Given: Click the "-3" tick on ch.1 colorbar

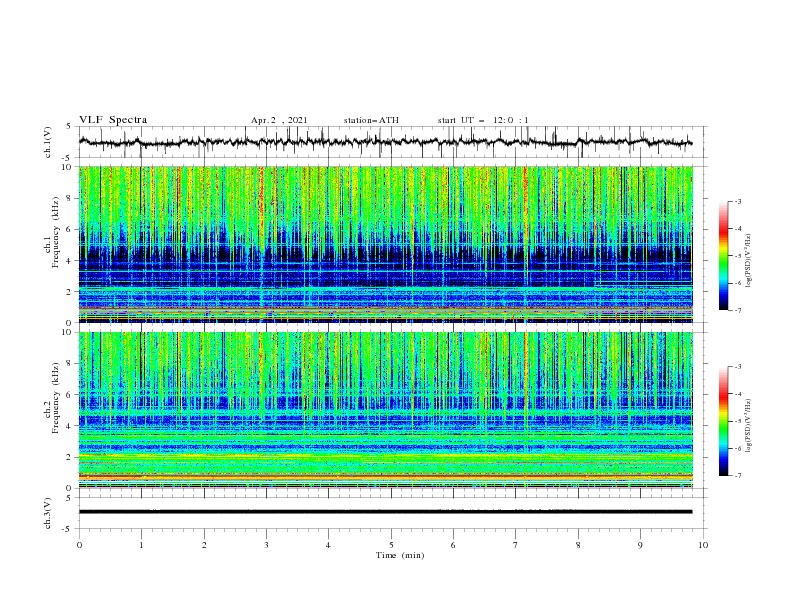Looking at the screenshot, I should 737,201.
